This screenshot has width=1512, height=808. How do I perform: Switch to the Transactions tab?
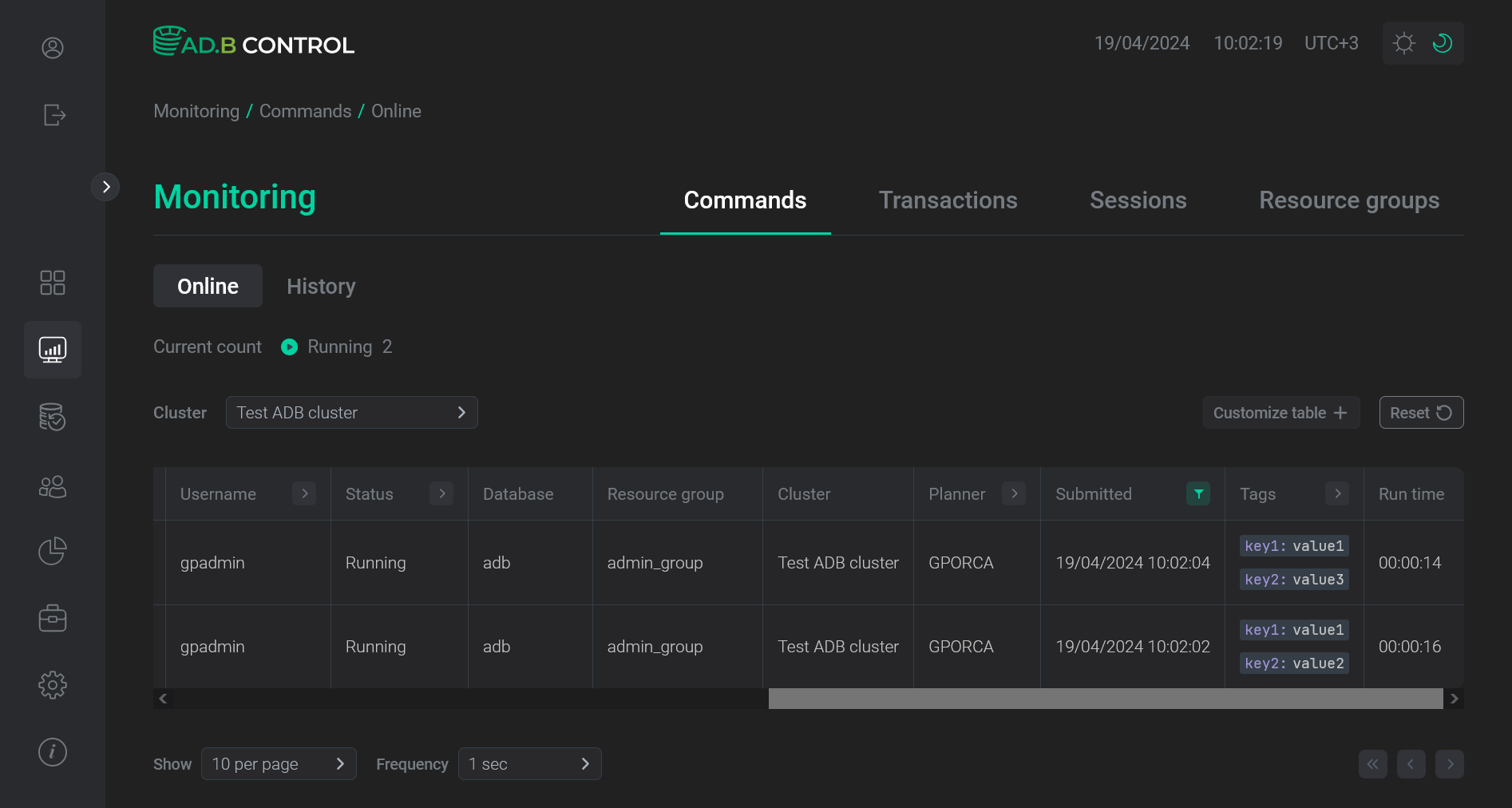click(x=948, y=200)
